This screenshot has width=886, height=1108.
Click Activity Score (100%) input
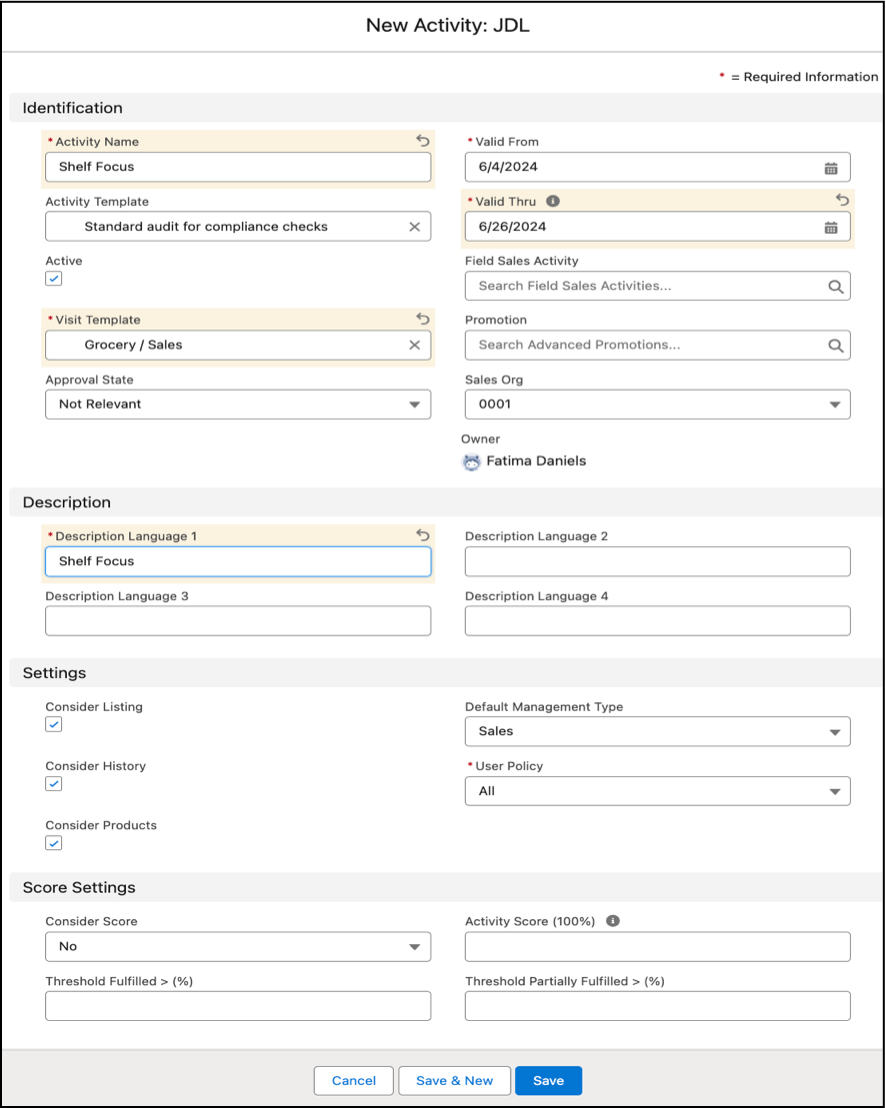658,946
